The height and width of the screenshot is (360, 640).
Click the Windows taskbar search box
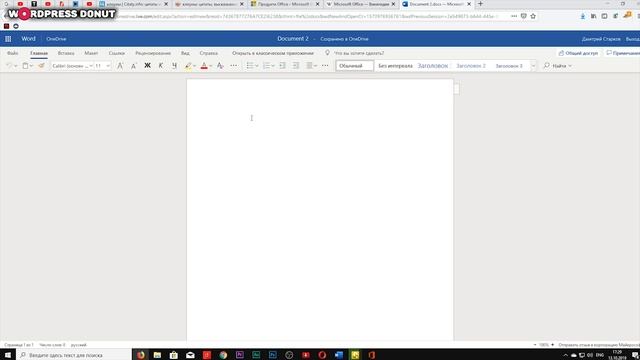pyautogui.click(x=74, y=355)
